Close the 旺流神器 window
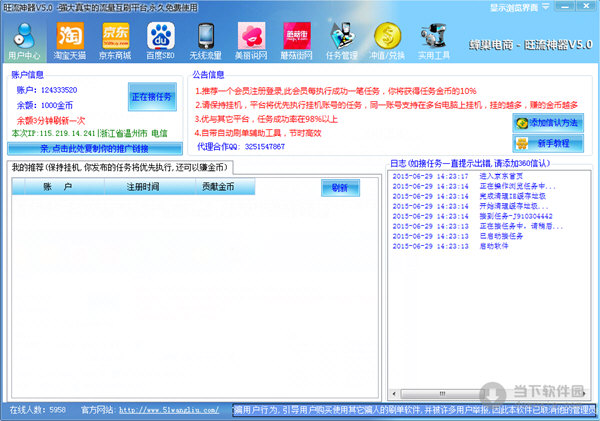Screen dimensions: 600x421 pyautogui.click(x=586, y=7)
